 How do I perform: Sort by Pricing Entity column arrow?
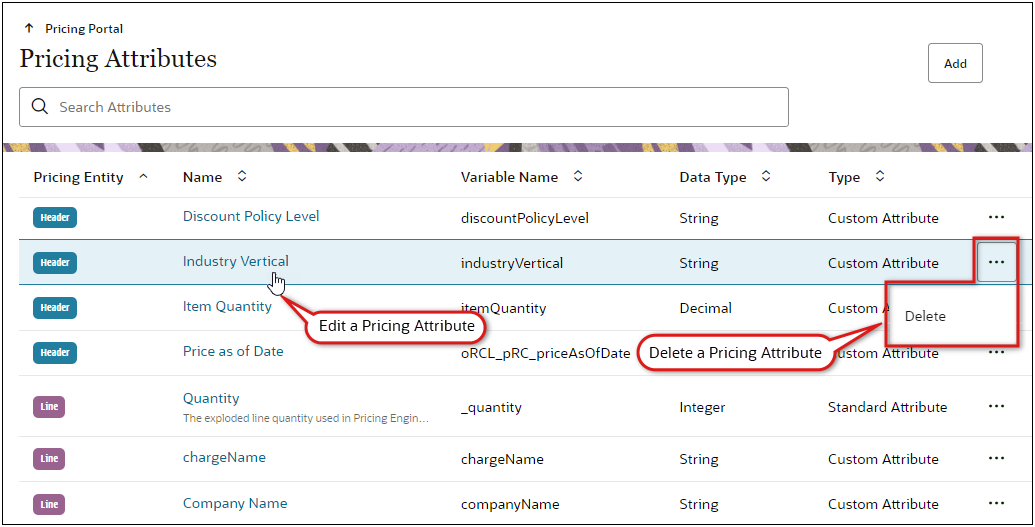[143, 177]
